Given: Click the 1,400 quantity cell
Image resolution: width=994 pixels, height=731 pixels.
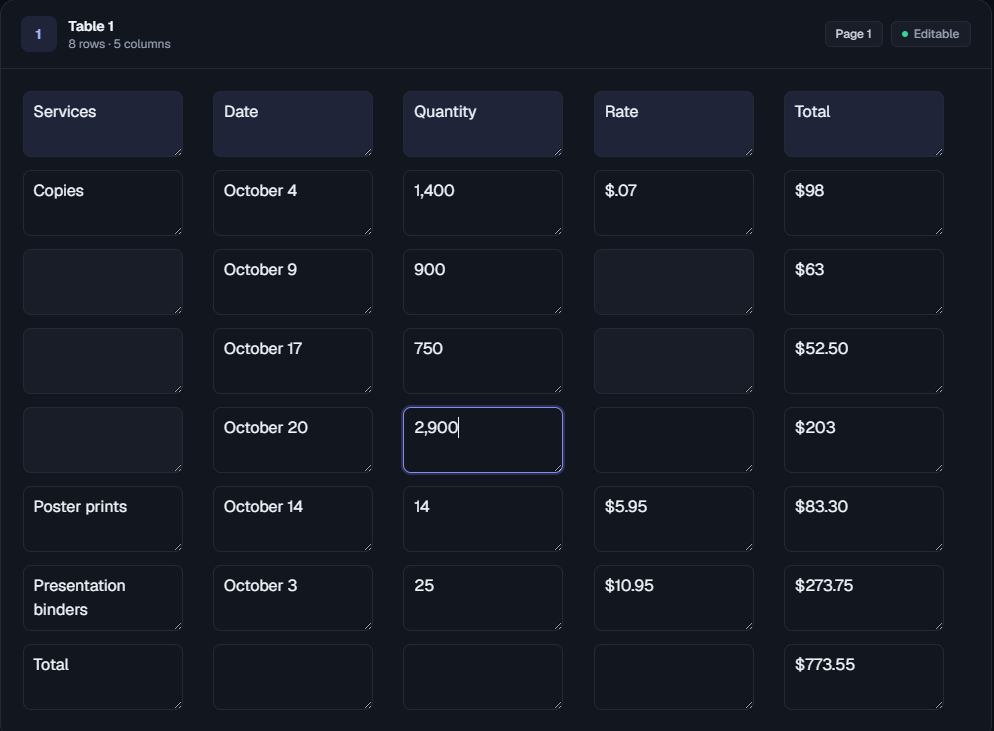Looking at the screenshot, I should click(483, 203).
